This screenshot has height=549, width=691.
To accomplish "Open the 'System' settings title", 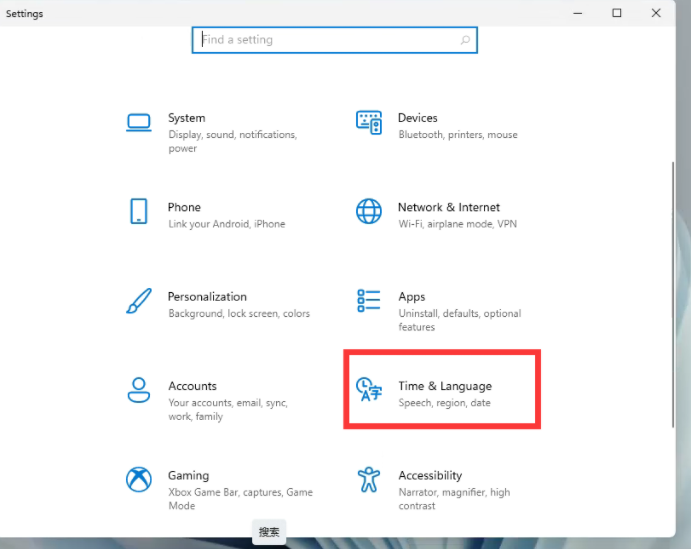I will point(186,118).
